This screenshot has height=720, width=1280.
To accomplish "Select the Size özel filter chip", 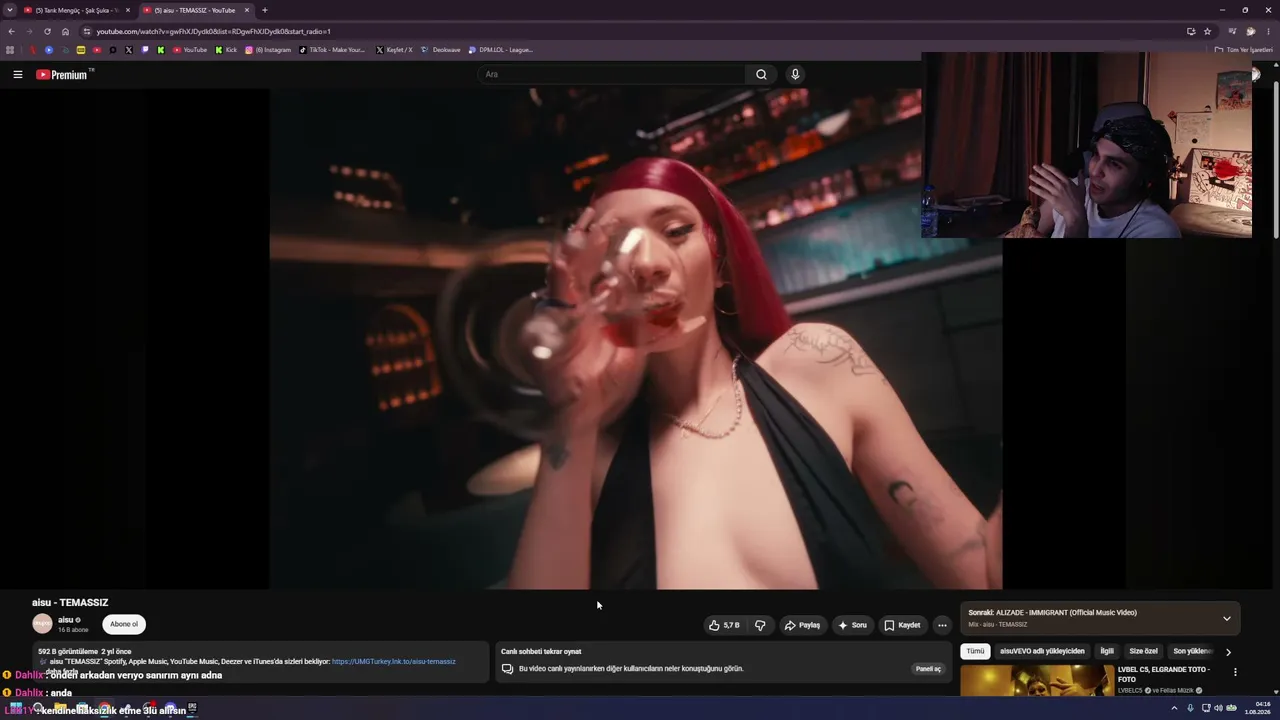I will (1143, 651).
